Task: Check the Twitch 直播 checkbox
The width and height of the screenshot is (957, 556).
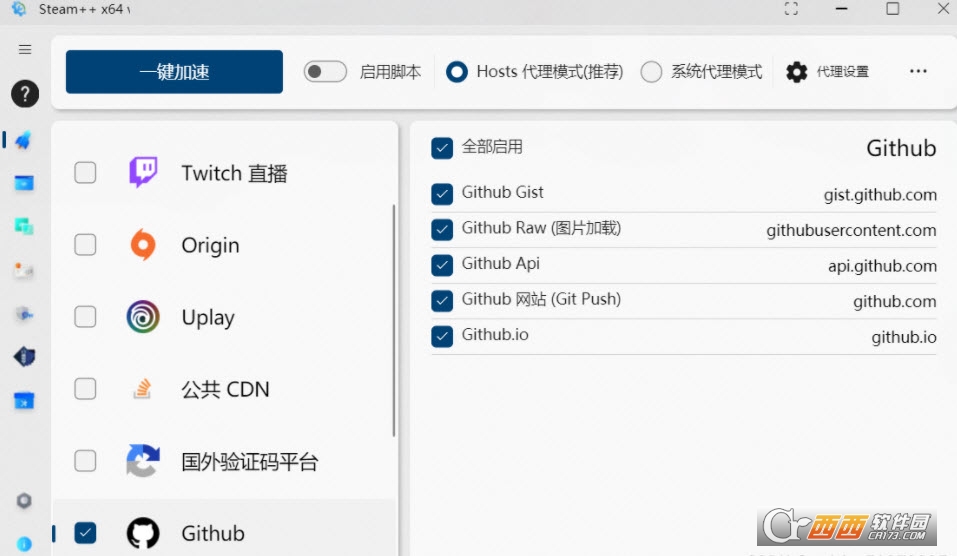Action: [85, 173]
